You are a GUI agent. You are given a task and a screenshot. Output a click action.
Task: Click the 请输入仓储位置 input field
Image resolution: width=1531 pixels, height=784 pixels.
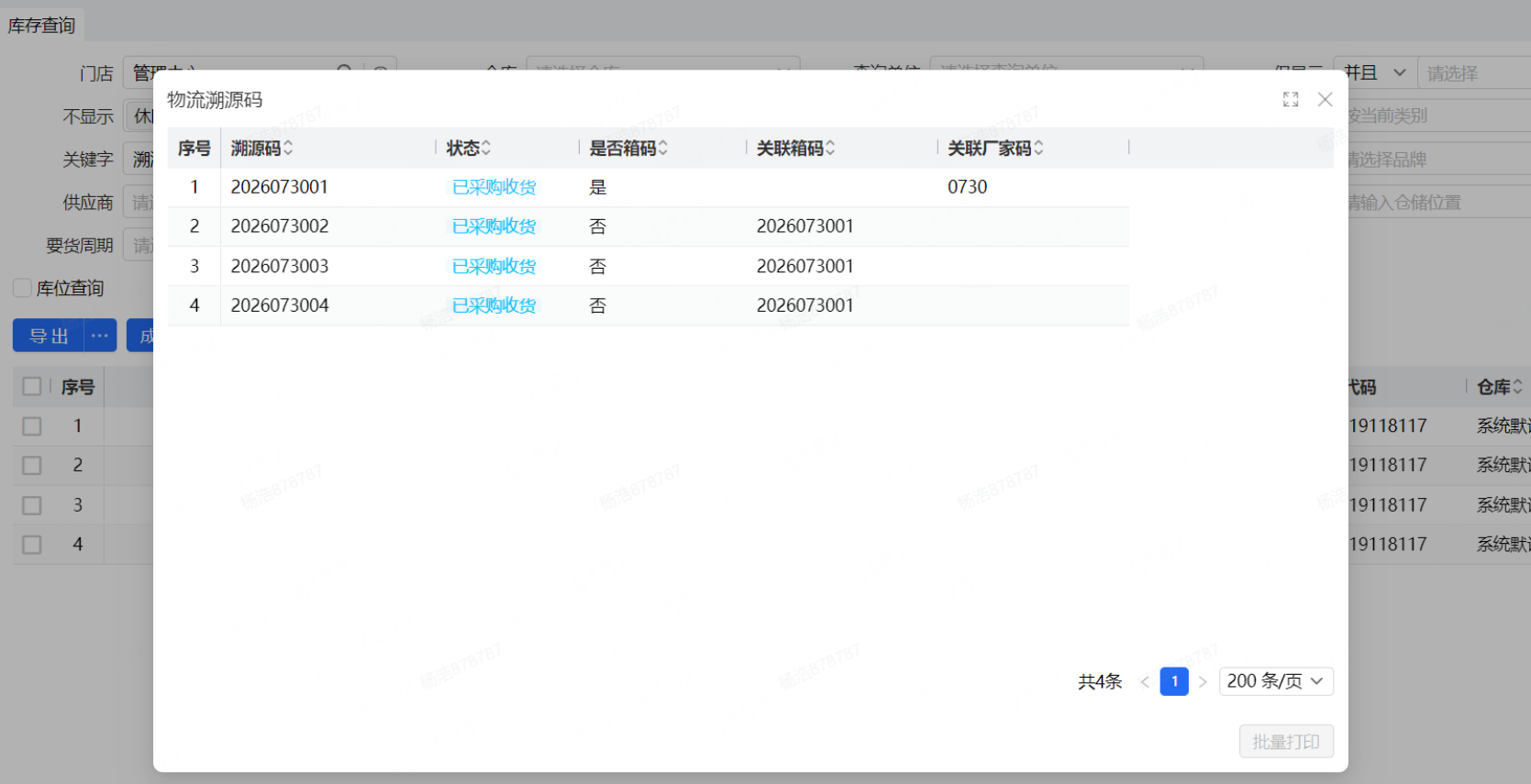[1438, 203]
